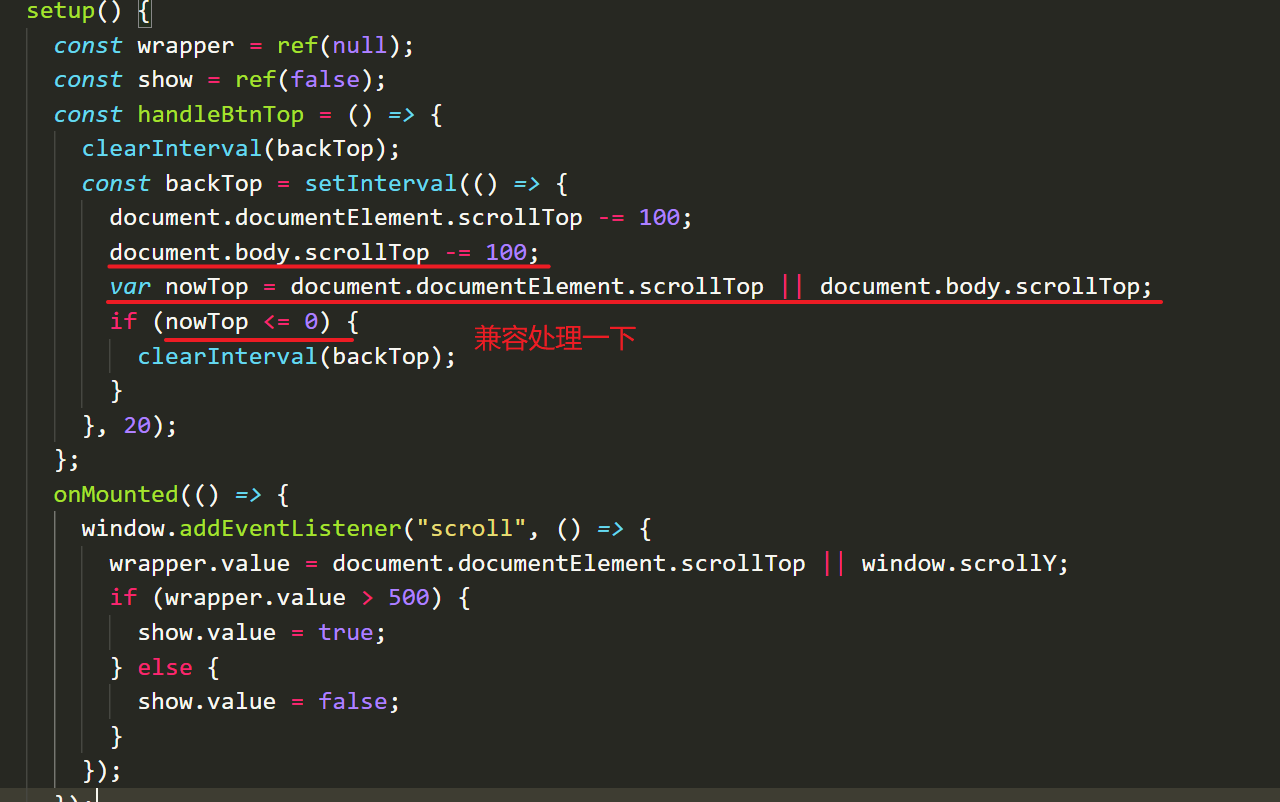Click the line show.value = false
The width and height of the screenshot is (1280, 802).
(x=268, y=702)
